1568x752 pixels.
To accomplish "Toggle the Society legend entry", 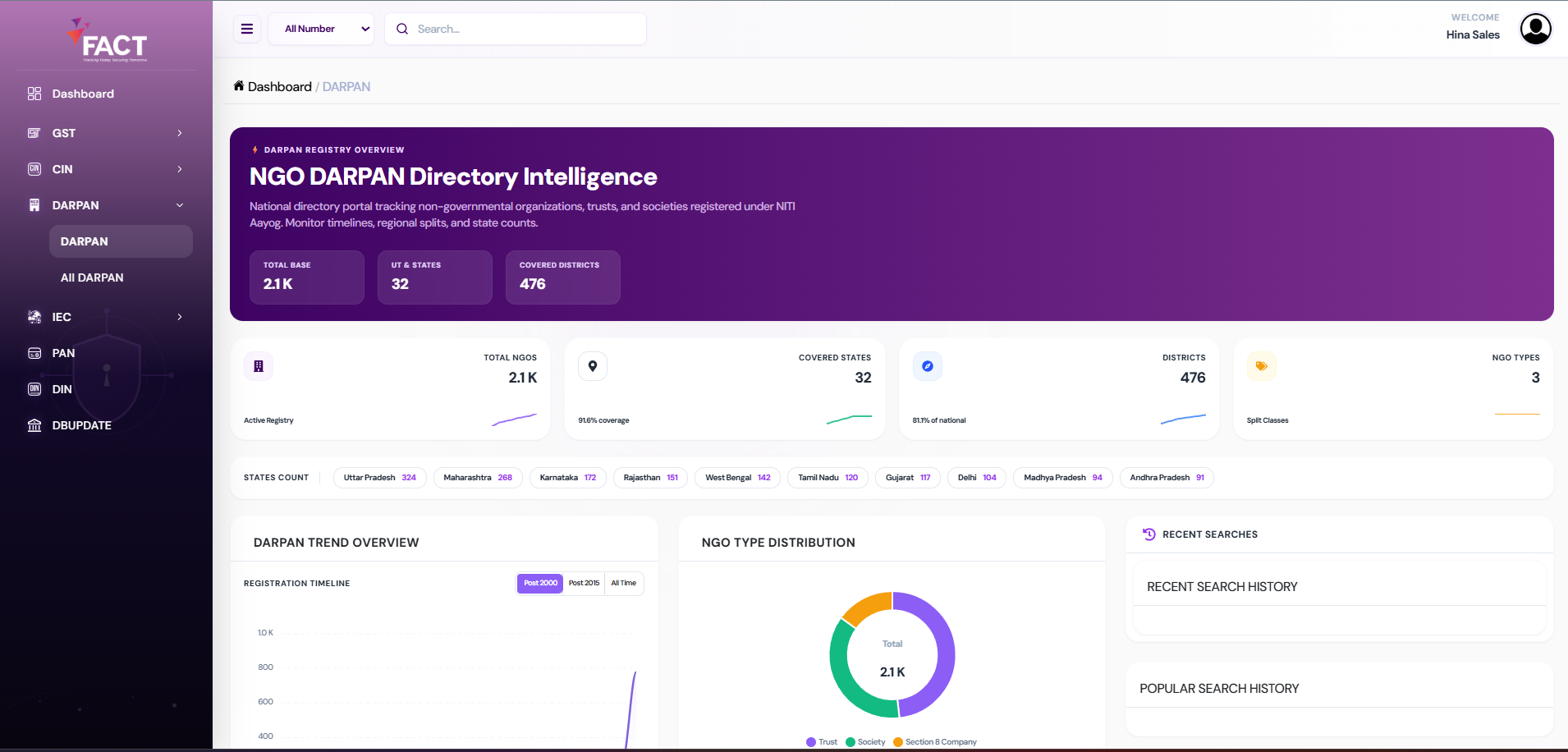I will click(865, 742).
